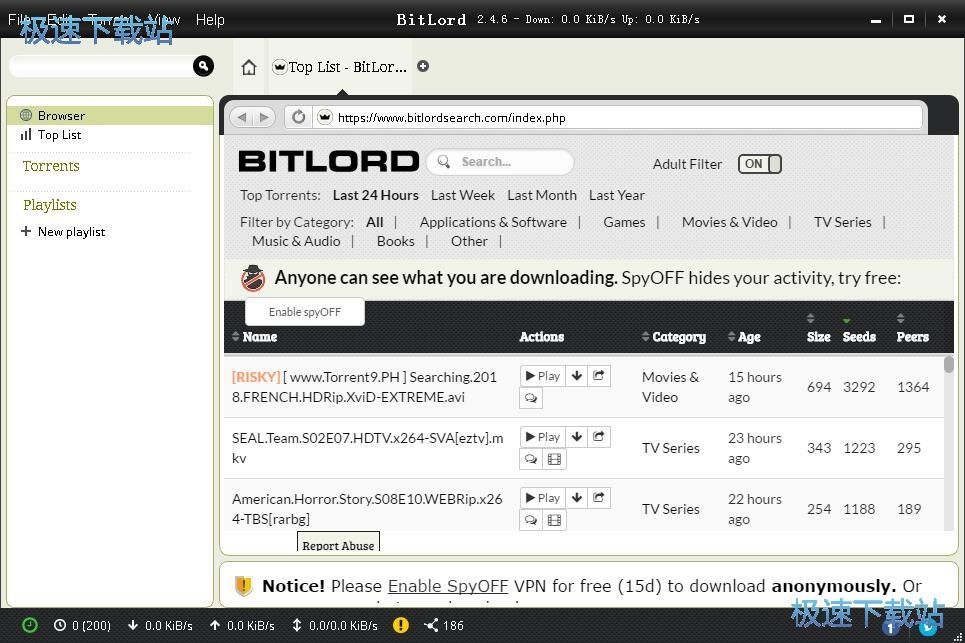
Task: Sort torrent list by Category column
Action: [673, 337]
